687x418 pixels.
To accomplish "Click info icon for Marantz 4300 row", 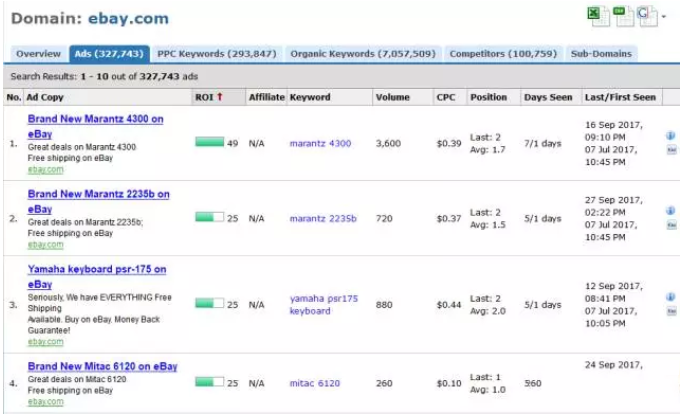I will click(x=670, y=135).
